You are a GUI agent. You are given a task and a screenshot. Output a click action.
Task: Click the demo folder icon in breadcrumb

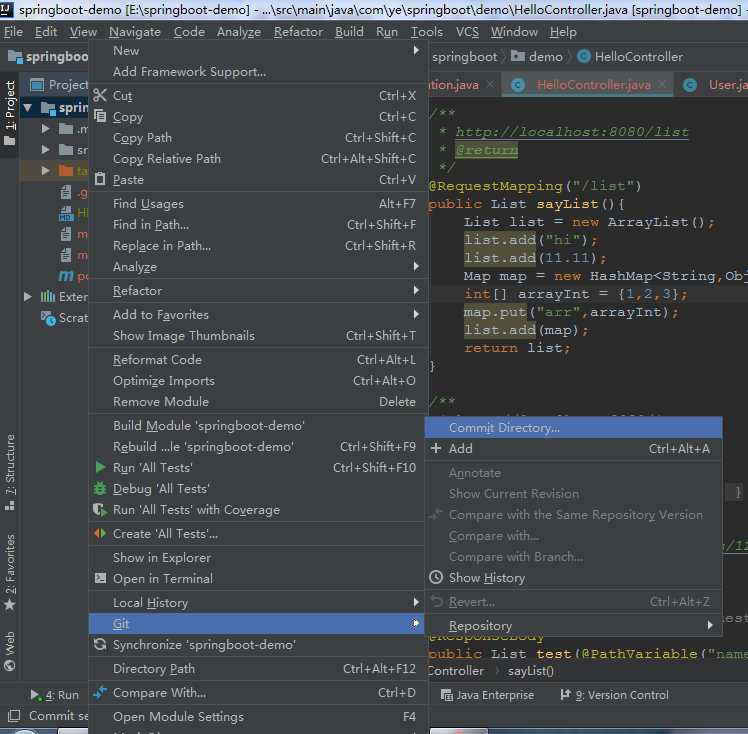(518, 56)
